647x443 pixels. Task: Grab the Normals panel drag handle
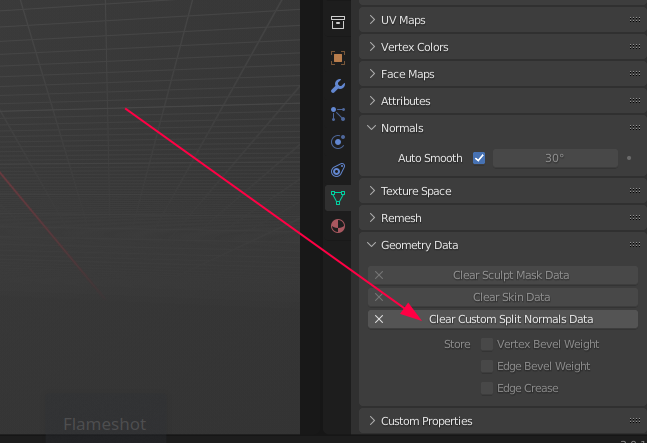(635, 127)
